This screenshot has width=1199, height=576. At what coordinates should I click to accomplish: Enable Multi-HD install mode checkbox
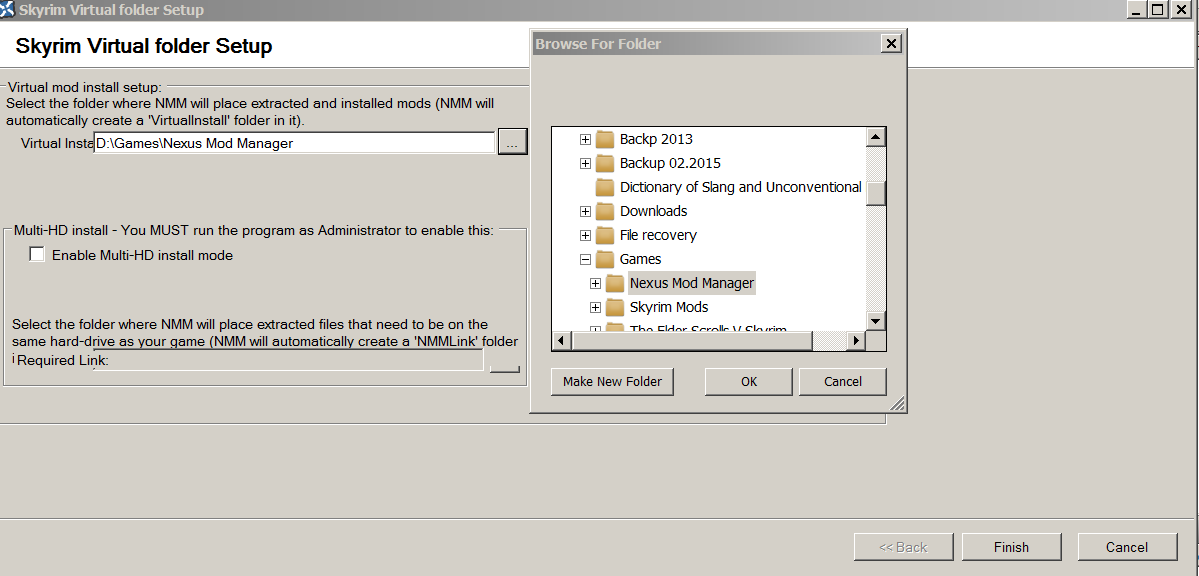[37, 254]
